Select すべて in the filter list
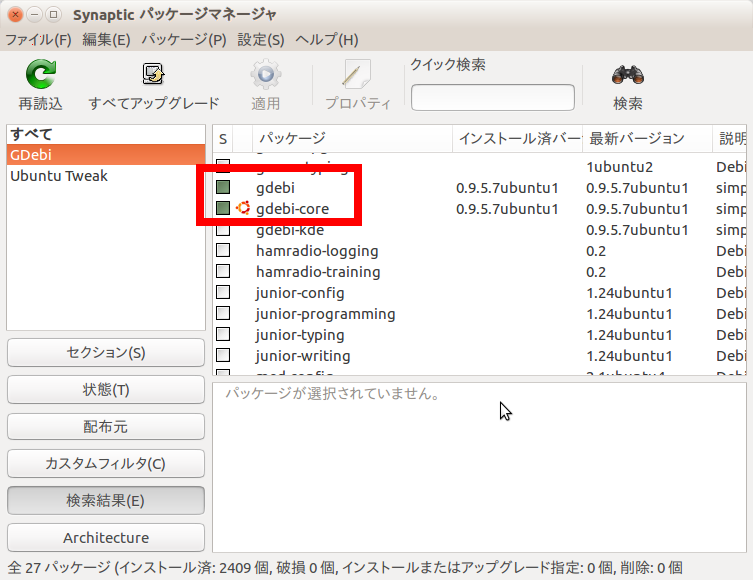Screen dimensions: 753x580 coord(106,134)
